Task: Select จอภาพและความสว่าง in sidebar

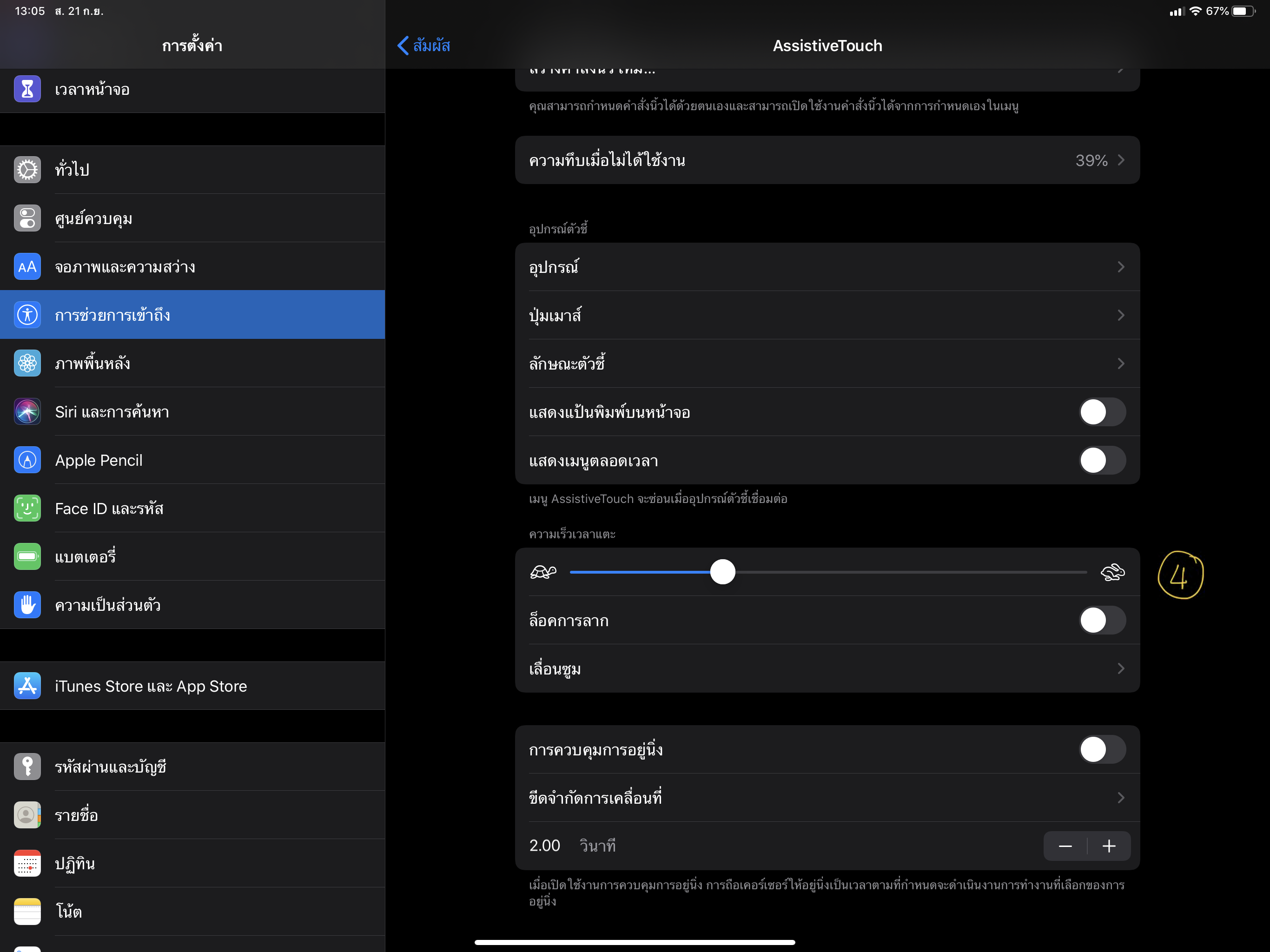Action: pos(192,266)
